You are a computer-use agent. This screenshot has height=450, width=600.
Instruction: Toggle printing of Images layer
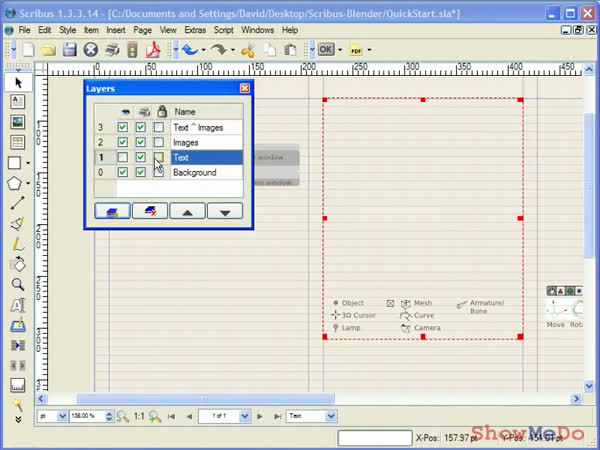(141, 142)
